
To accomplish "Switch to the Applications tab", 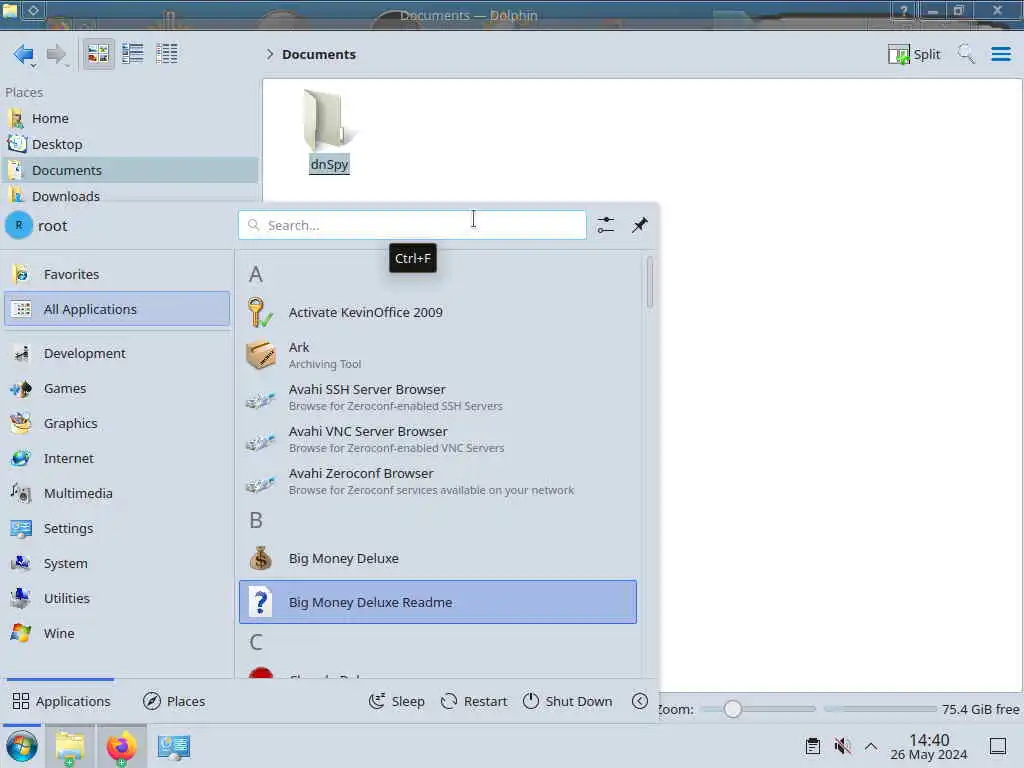I will pos(61,701).
